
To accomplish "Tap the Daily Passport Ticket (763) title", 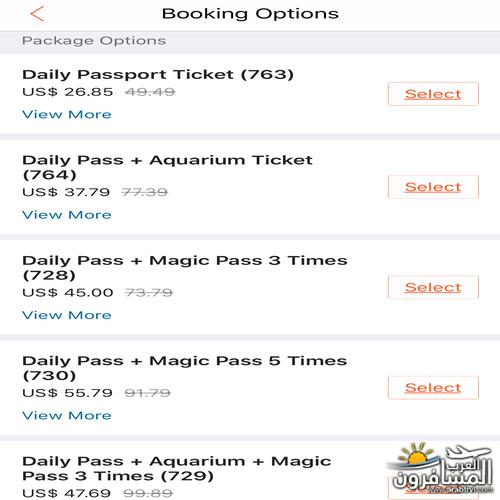I will (x=158, y=74).
